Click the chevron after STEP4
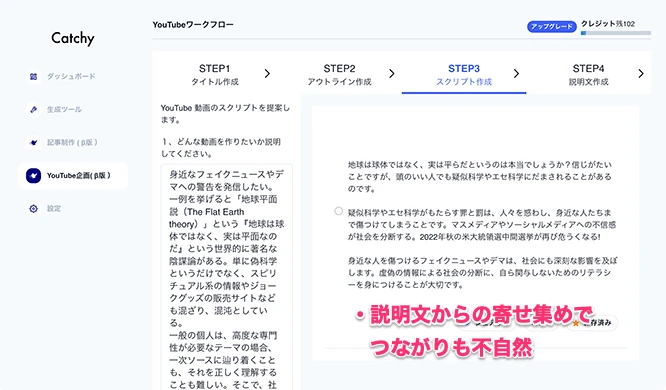This screenshot has height=390, width=666. (x=641, y=73)
